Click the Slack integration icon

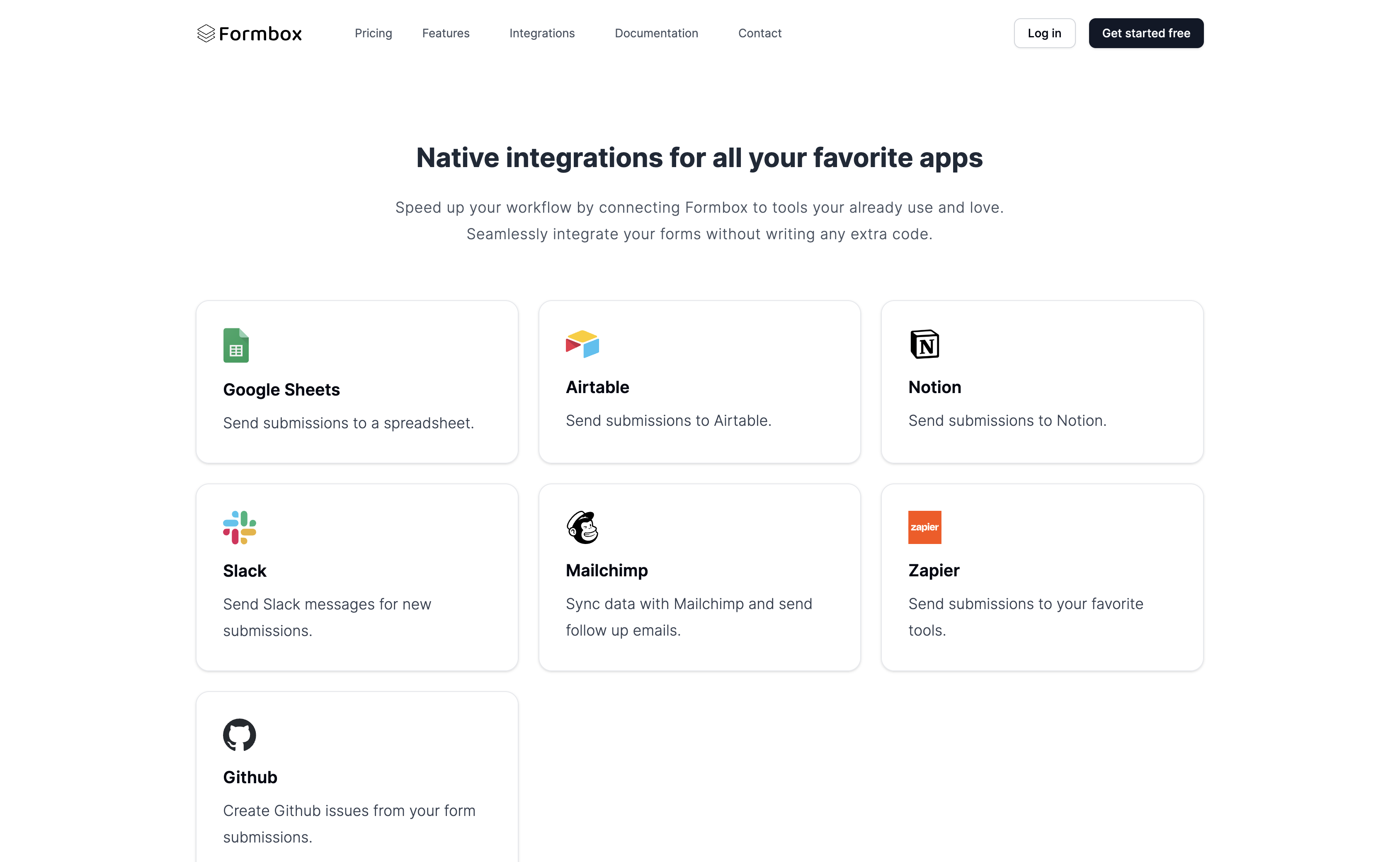(240, 527)
